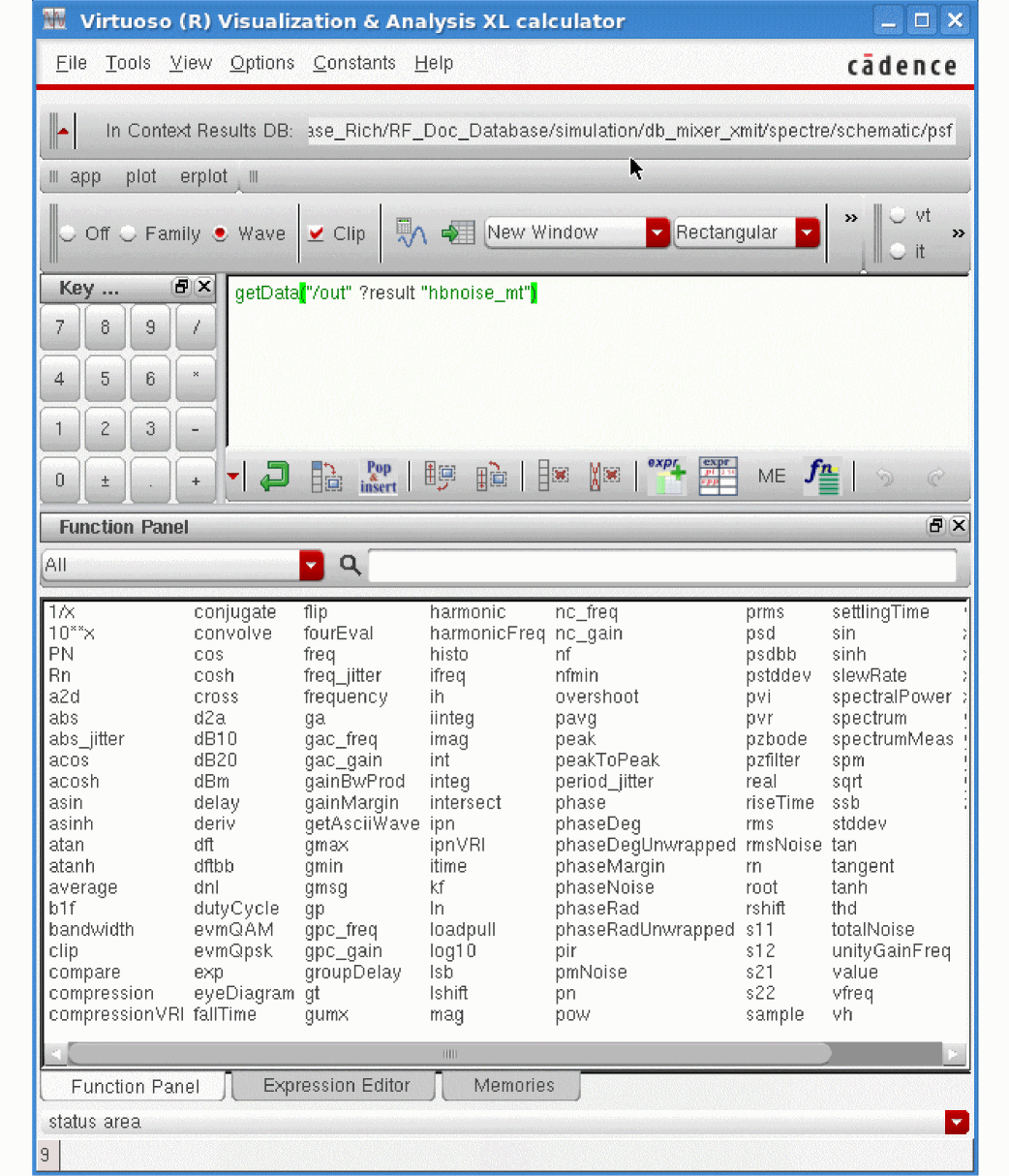The height and width of the screenshot is (1176, 1009).
Task: Open the expression table icon
Action: 718,477
